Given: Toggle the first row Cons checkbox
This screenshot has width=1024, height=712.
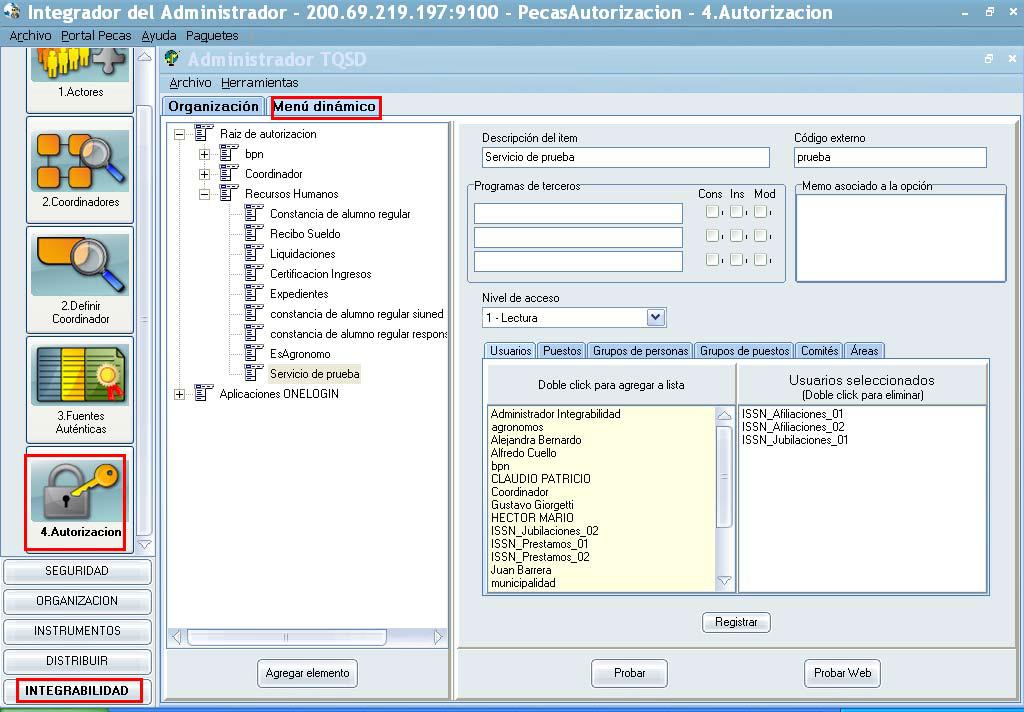Looking at the screenshot, I should point(712,212).
